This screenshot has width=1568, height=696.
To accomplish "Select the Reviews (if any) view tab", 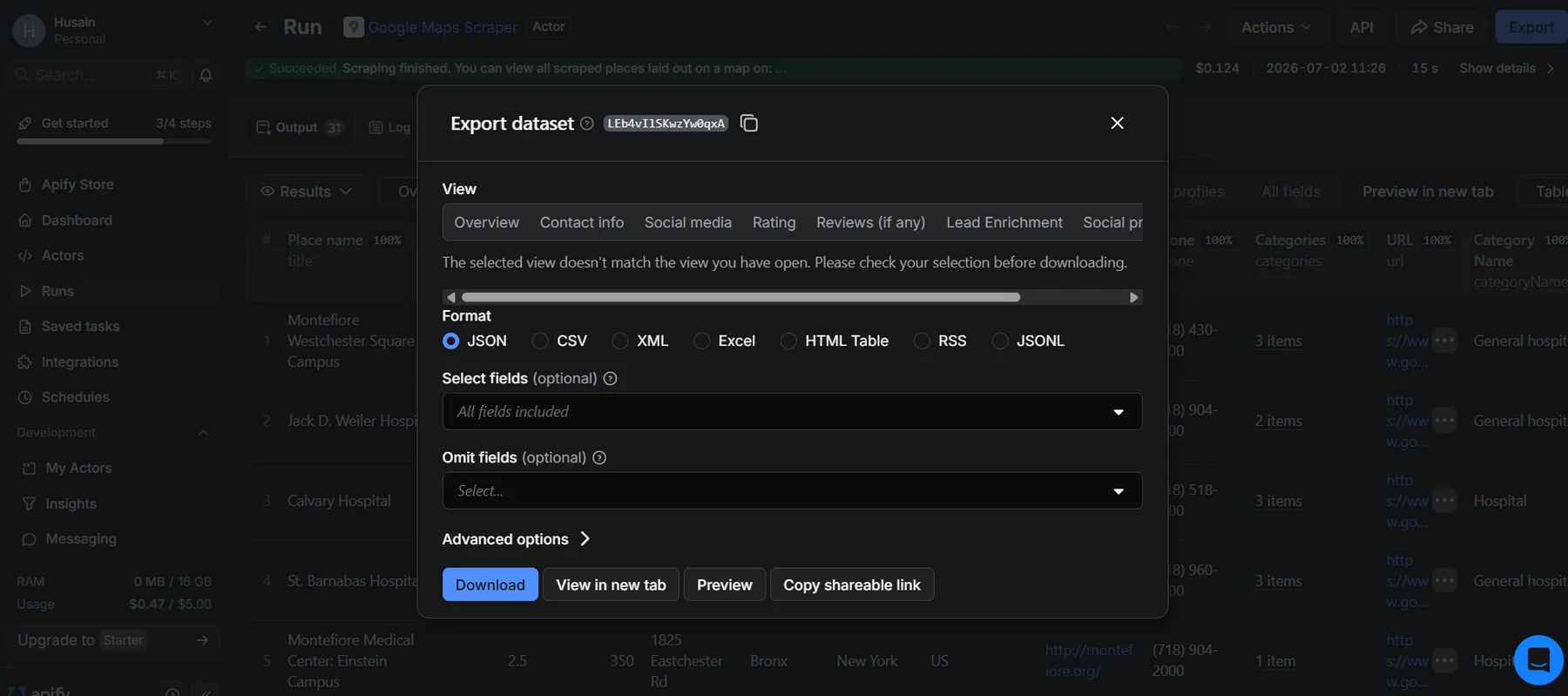I will 870,222.
